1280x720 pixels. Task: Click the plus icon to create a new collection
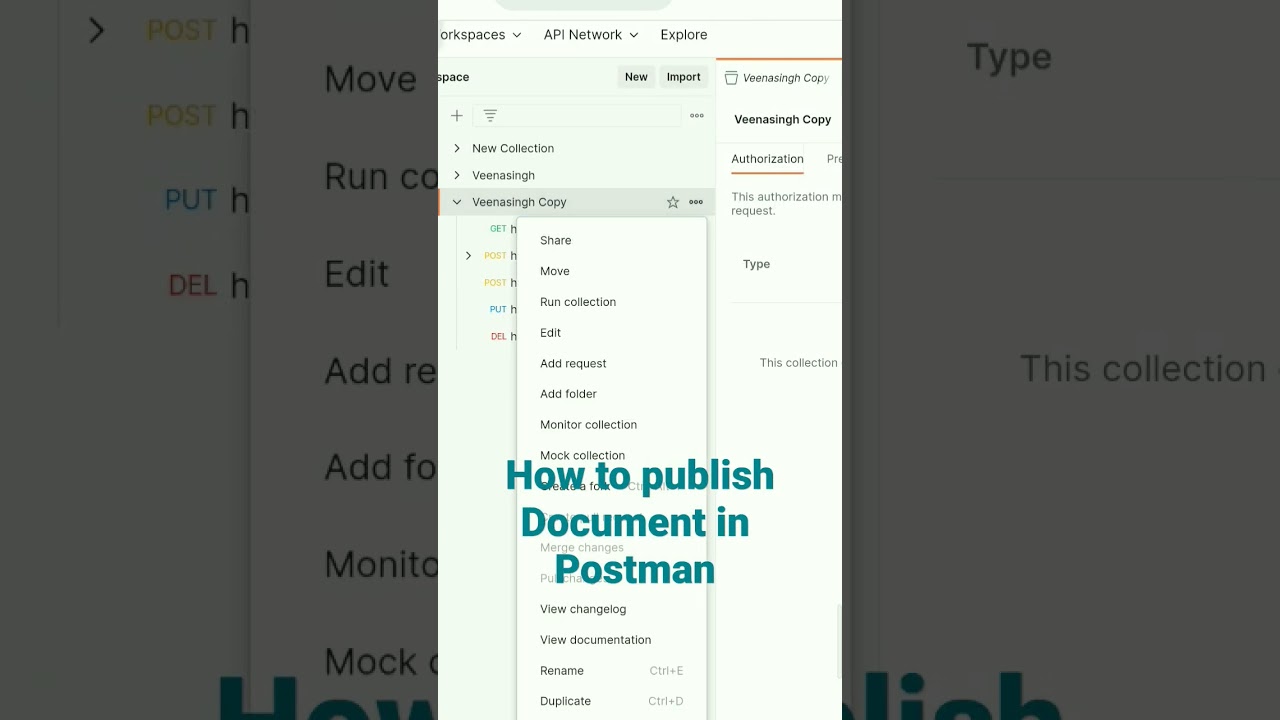click(457, 116)
